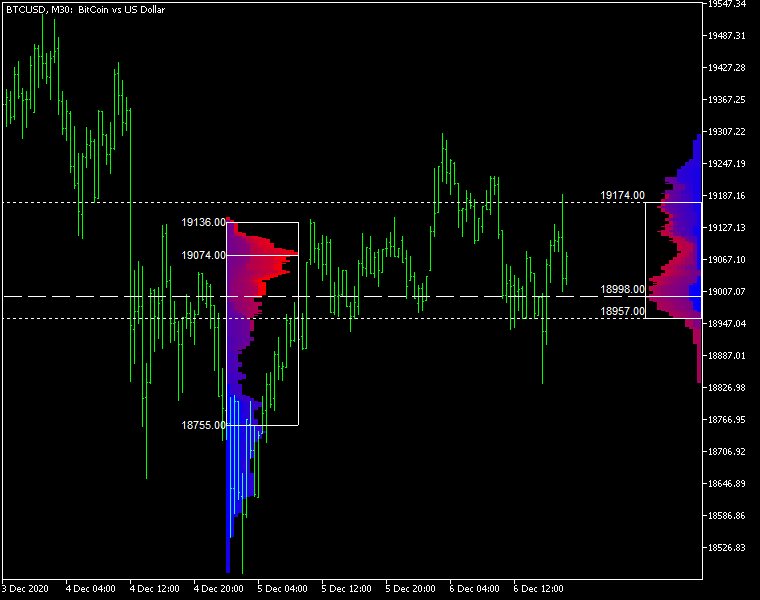The image size is (760, 600).
Task: Click the 4 Dec 20:00 time label
Action: pyautogui.click(x=219, y=589)
